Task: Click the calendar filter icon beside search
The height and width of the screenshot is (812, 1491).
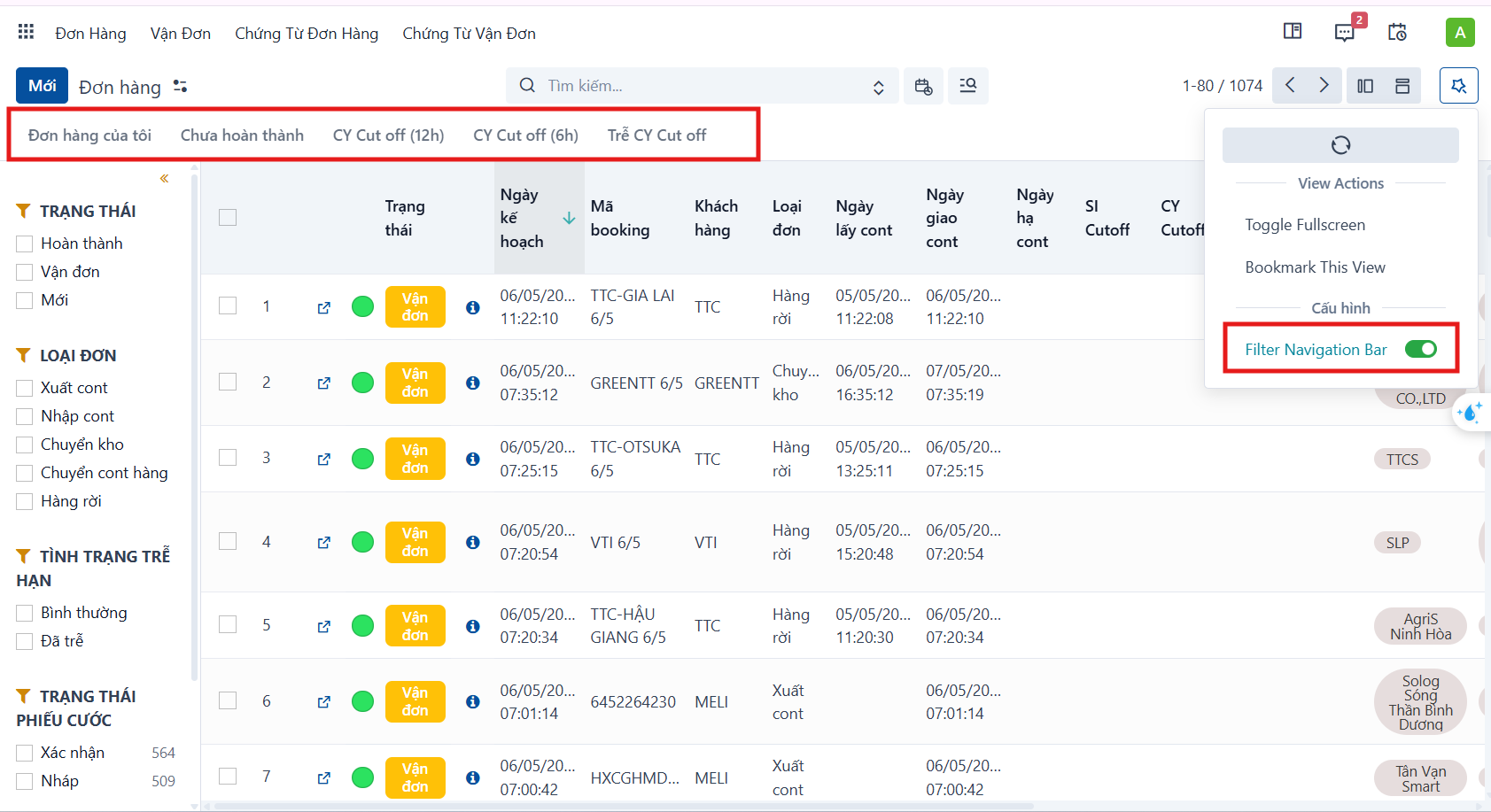Action: click(923, 86)
